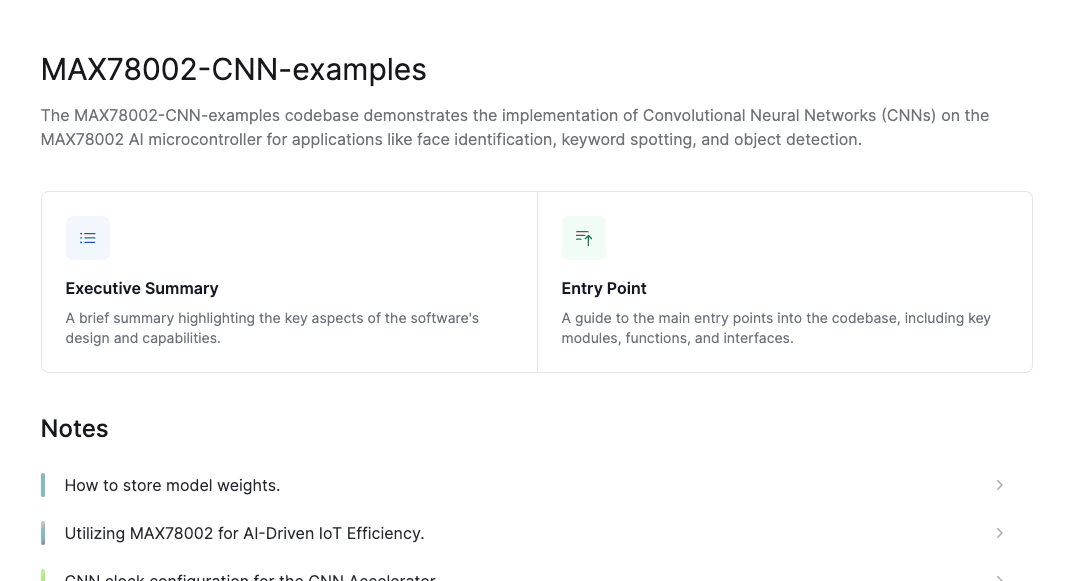Expand chevron beside 'CNN clock configuration' note
The image size is (1070, 581).
click(x=999, y=578)
